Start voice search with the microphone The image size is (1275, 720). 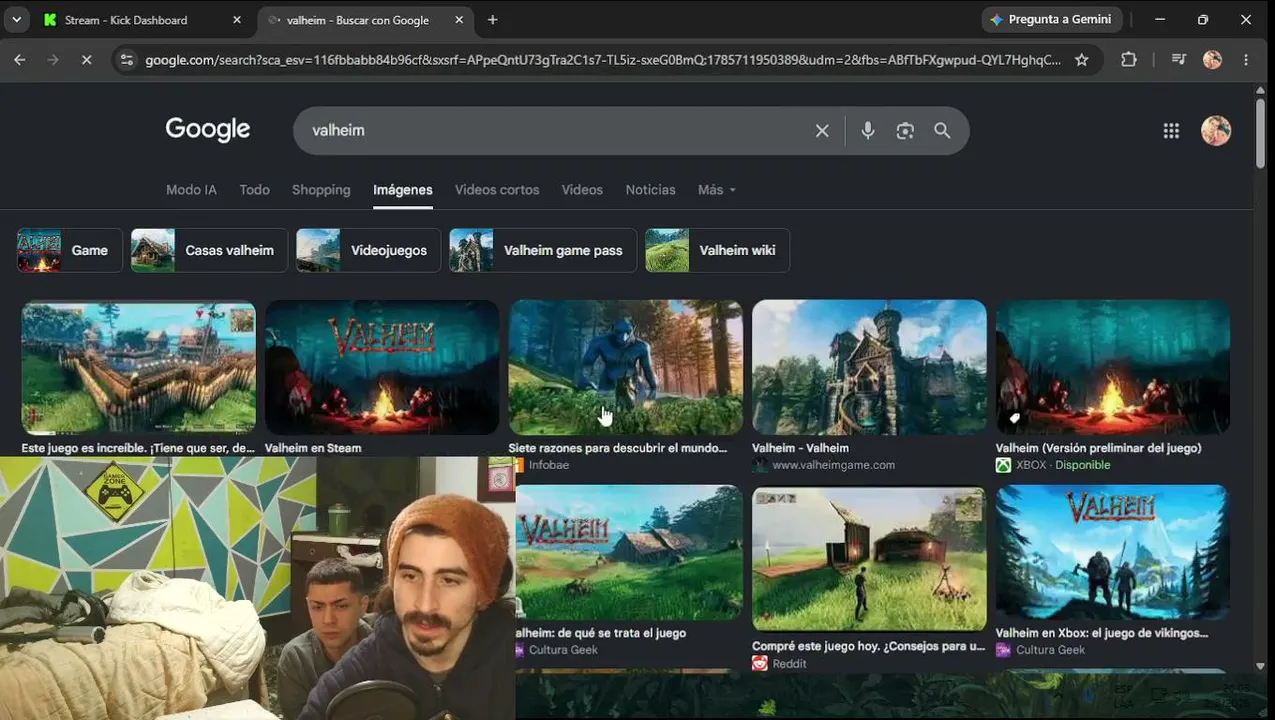click(867, 131)
